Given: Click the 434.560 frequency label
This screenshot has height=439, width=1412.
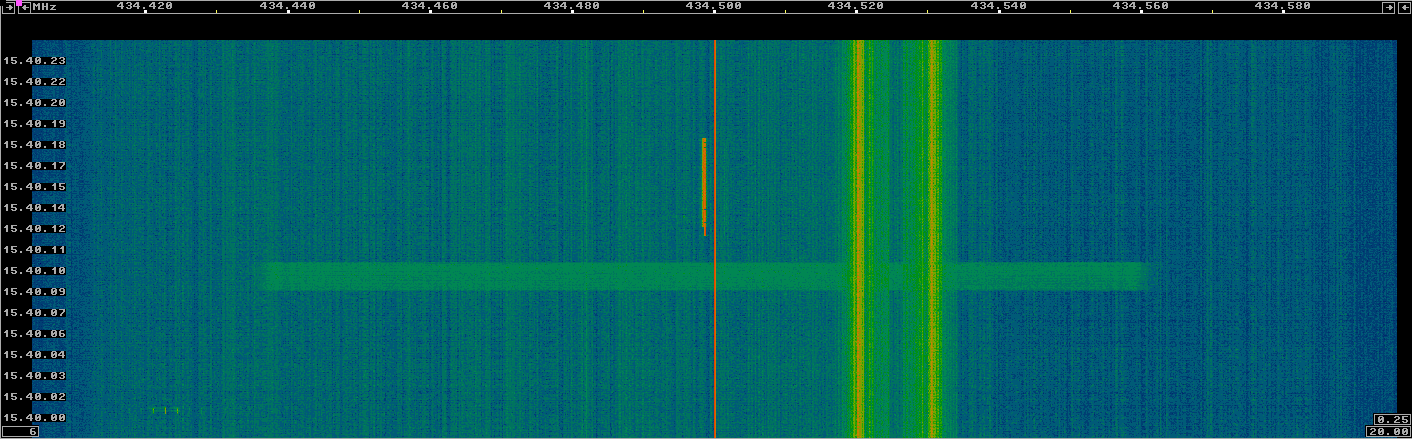Looking at the screenshot, I should coord(1140,6).
